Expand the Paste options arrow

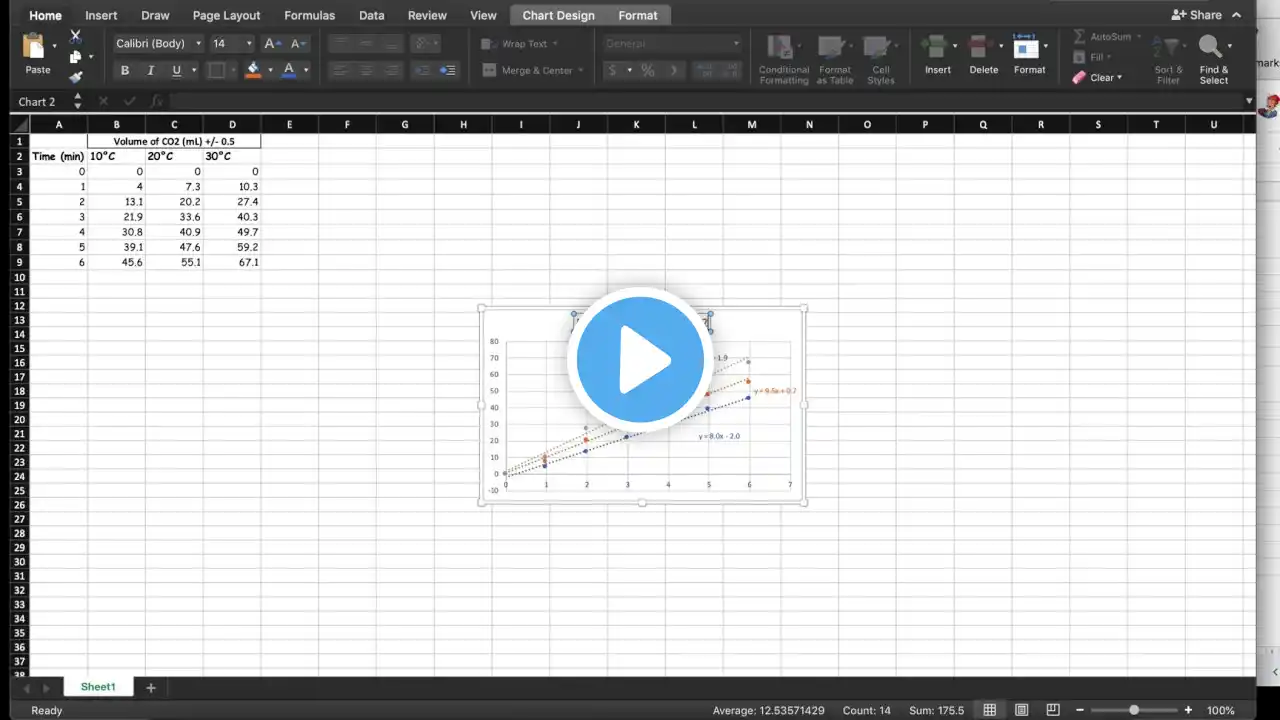click(x=56, y=44)
